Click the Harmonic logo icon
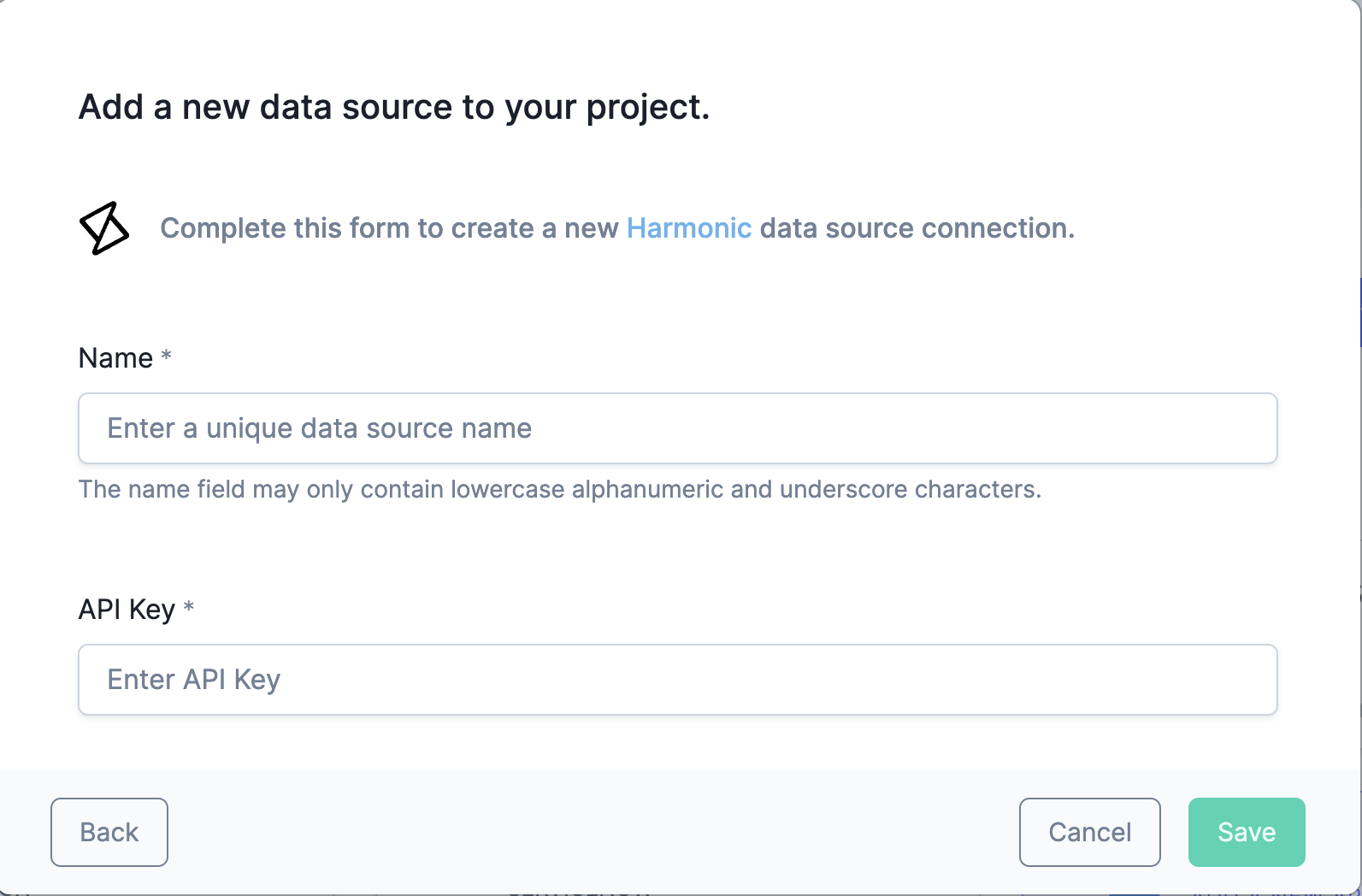Image resolution: width=1362 pixels, height=896 pixels. tap(104, 228)
